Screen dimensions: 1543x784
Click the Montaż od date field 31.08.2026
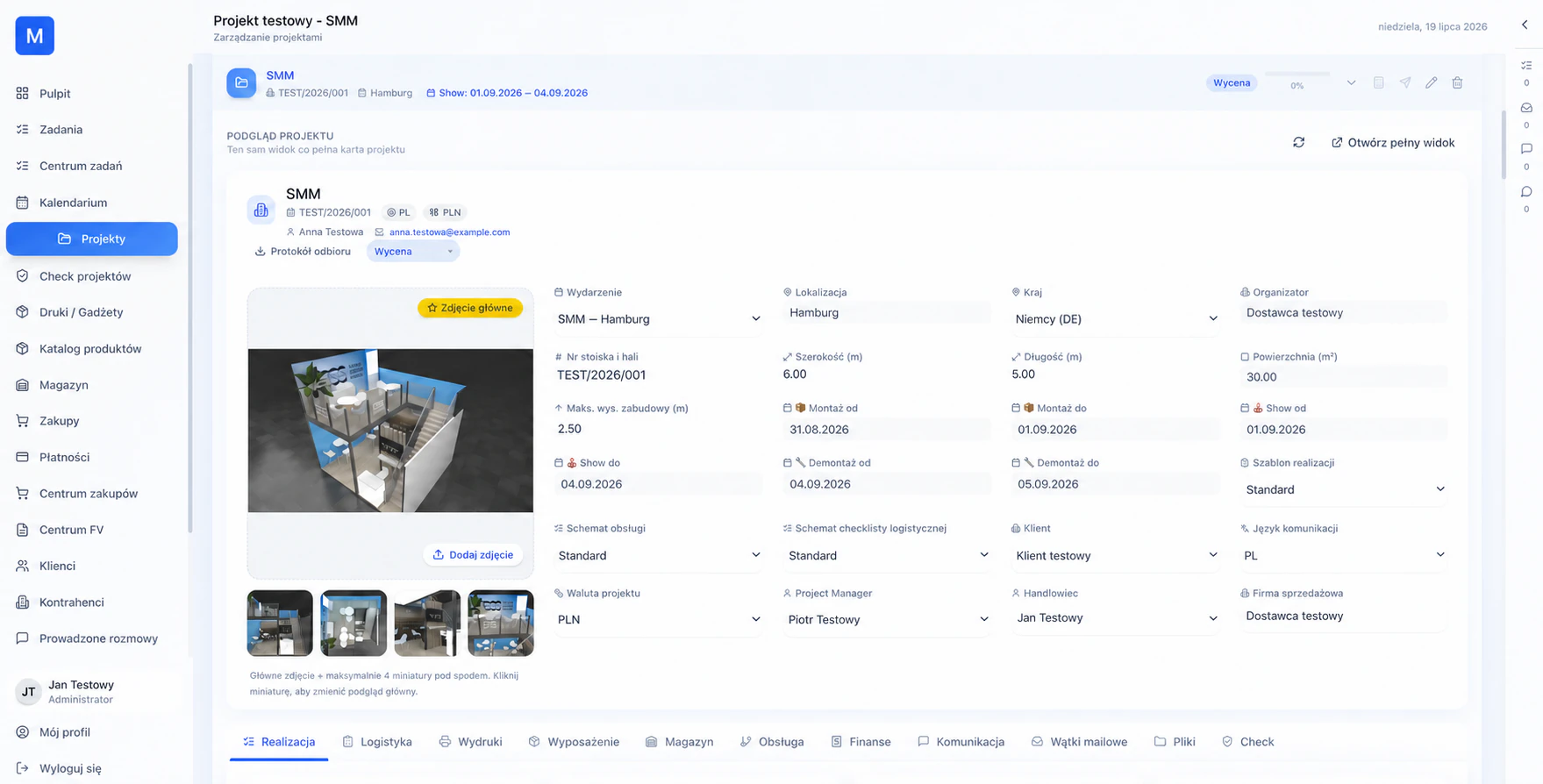tap(887, 430)
